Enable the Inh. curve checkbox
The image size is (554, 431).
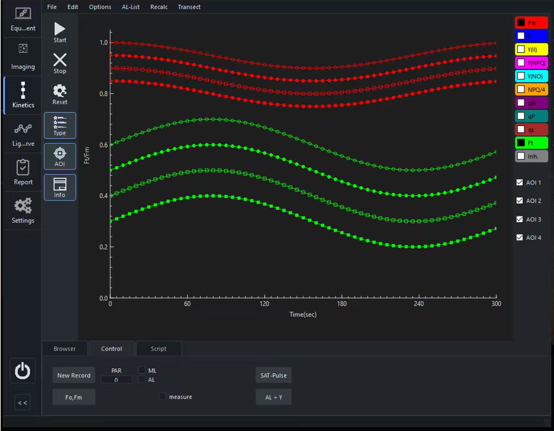pos(521,156)
